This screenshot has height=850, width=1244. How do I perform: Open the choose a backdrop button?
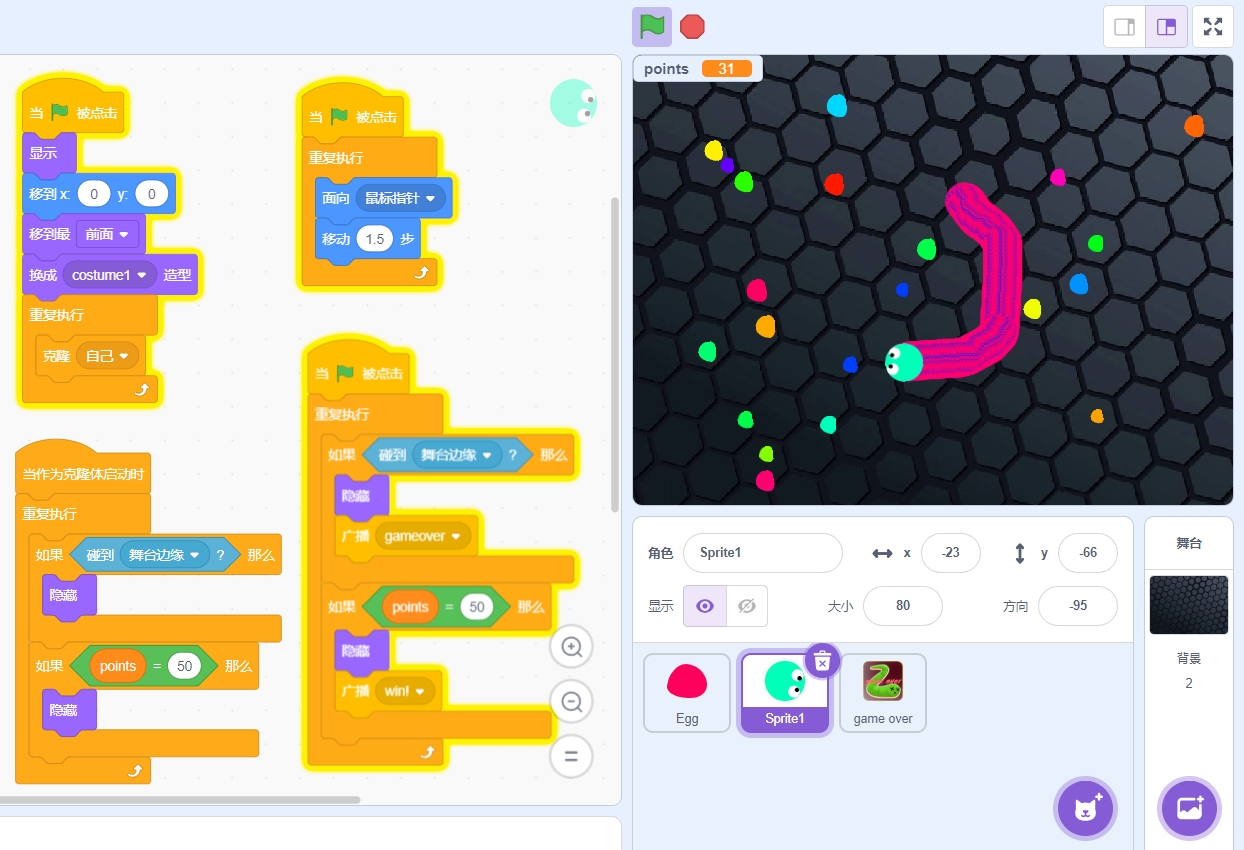pos(1190,808)
